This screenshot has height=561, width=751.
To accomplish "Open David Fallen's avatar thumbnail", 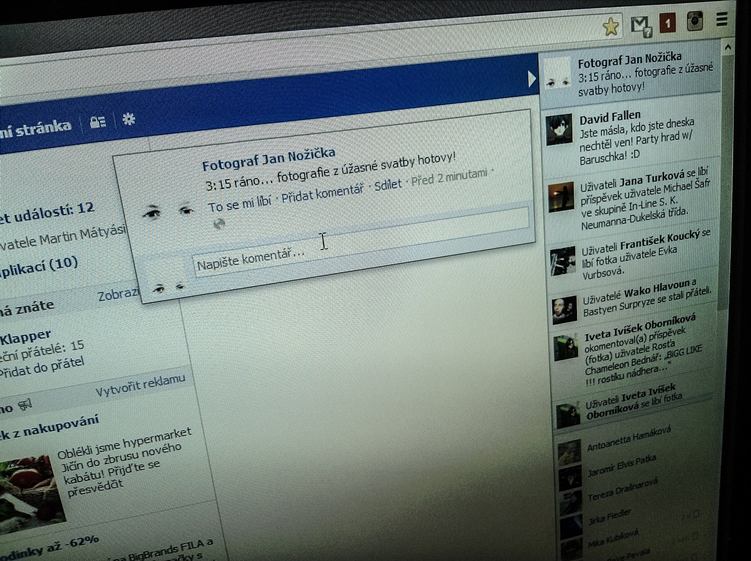I will click(559, 129).
